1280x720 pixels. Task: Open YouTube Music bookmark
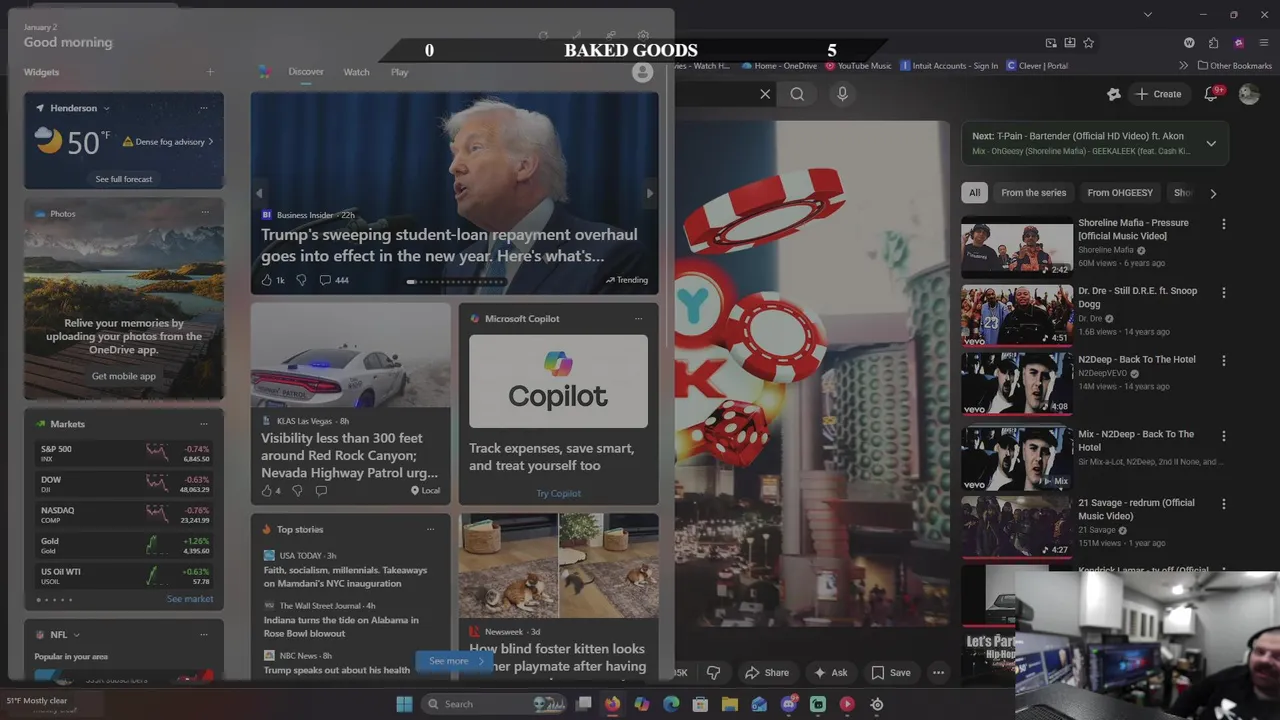(x=859, y=66)
